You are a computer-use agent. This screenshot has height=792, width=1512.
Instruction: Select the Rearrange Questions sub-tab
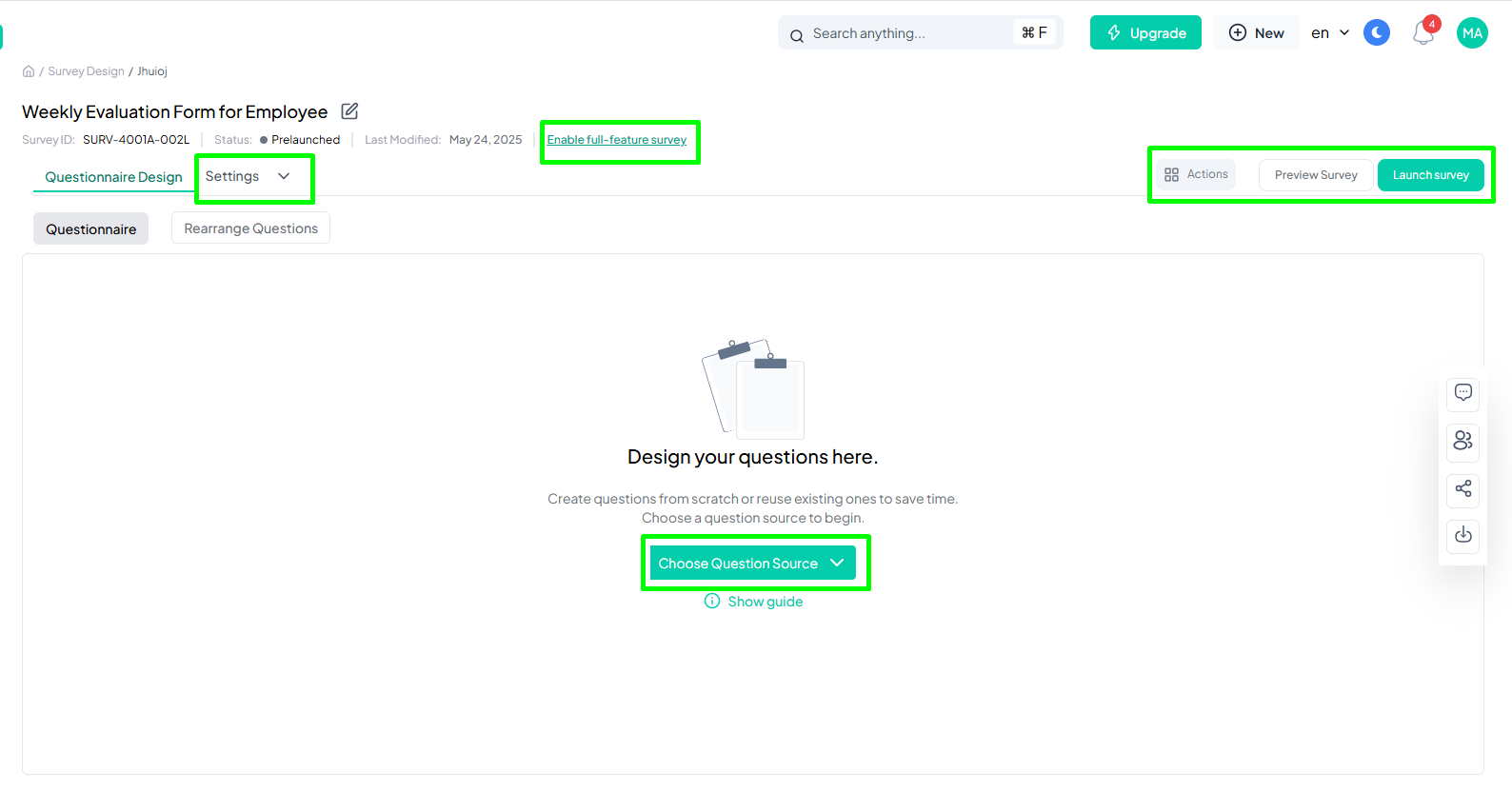tap(251, 228)
